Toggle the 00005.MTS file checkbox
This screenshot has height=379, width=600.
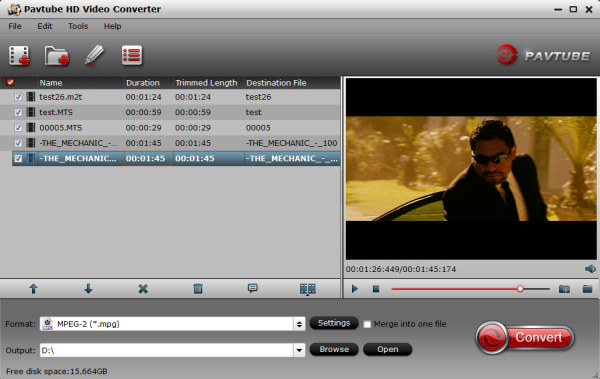(x=18, y=127)
